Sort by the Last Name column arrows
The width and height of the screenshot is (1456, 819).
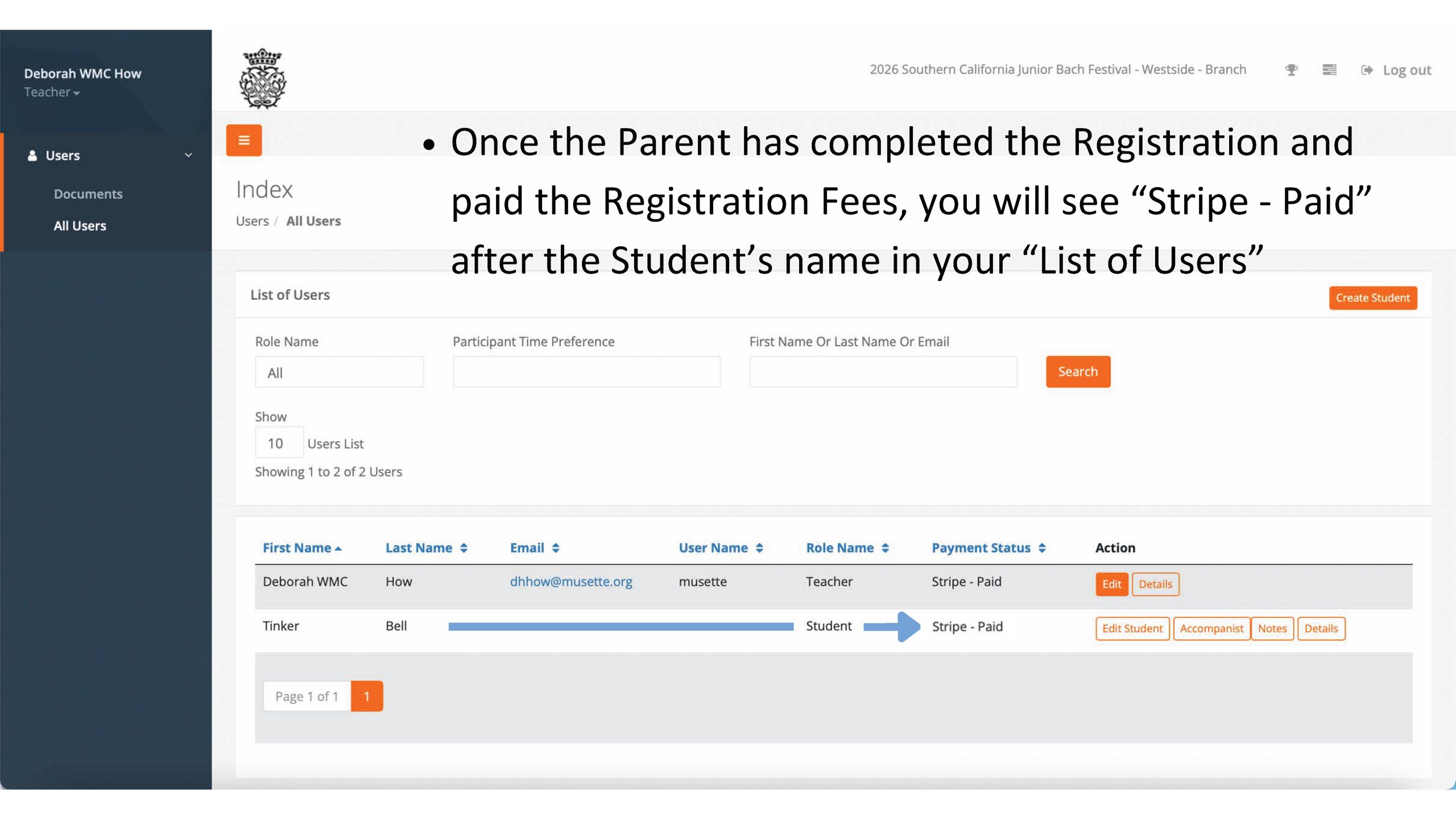(464, 548)
